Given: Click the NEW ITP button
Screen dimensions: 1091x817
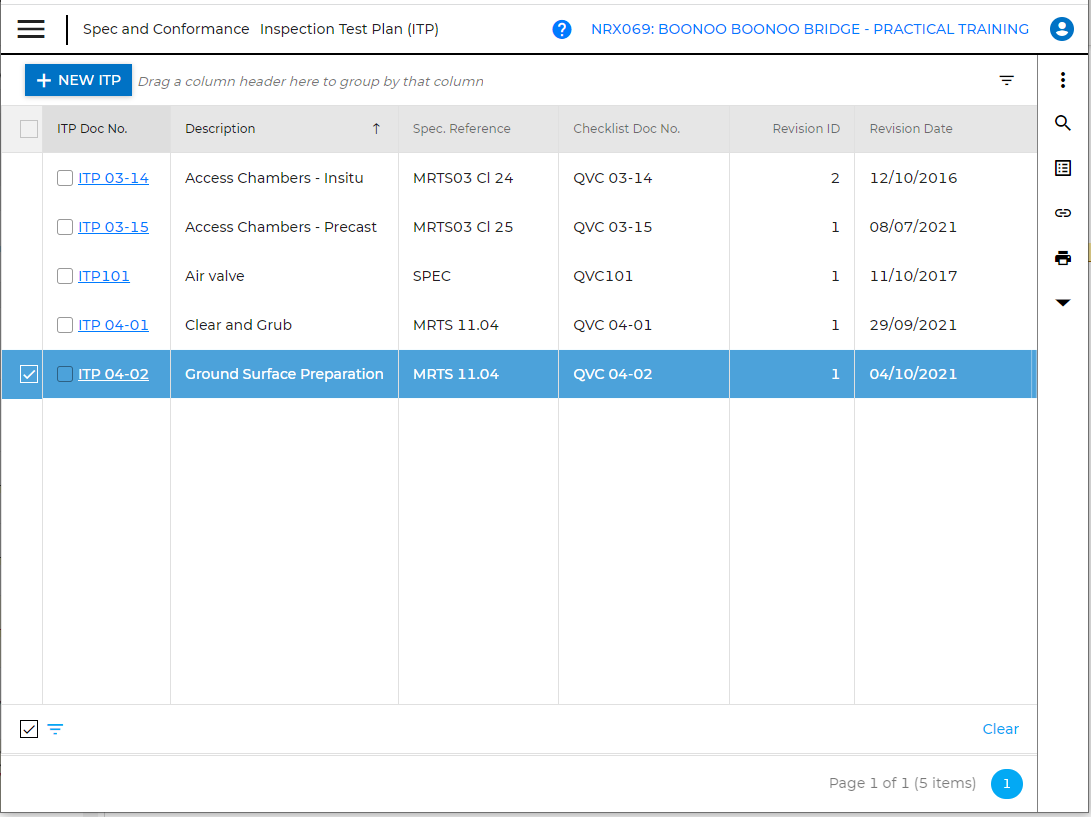Looking at the screenshot, I should click(x=78, y=80).
